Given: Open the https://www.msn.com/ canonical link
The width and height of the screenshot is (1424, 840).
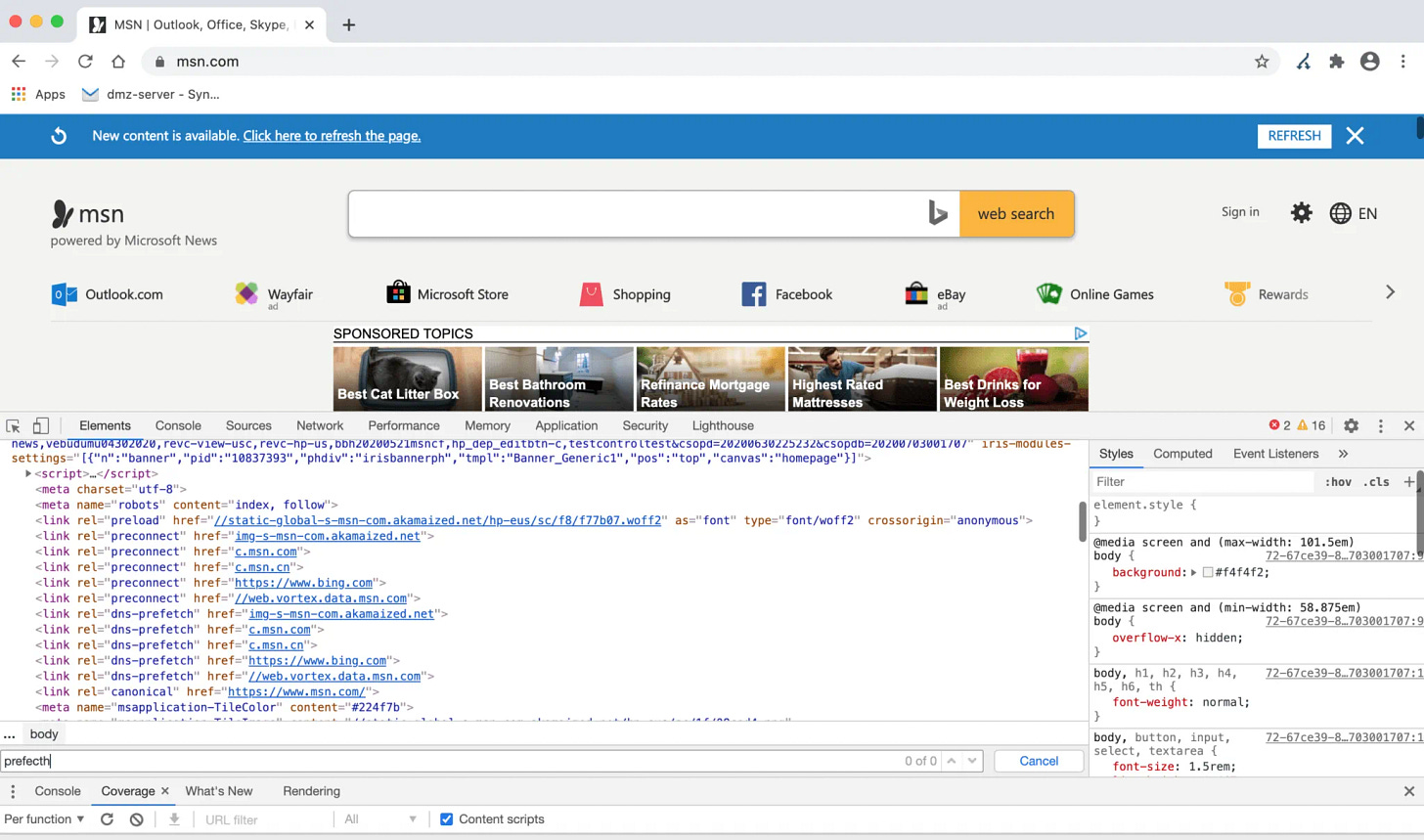Looking at the screenshot, I should coord(296,691).
